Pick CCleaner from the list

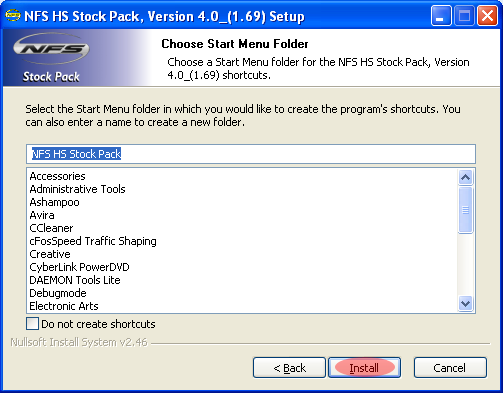point(51,228)
